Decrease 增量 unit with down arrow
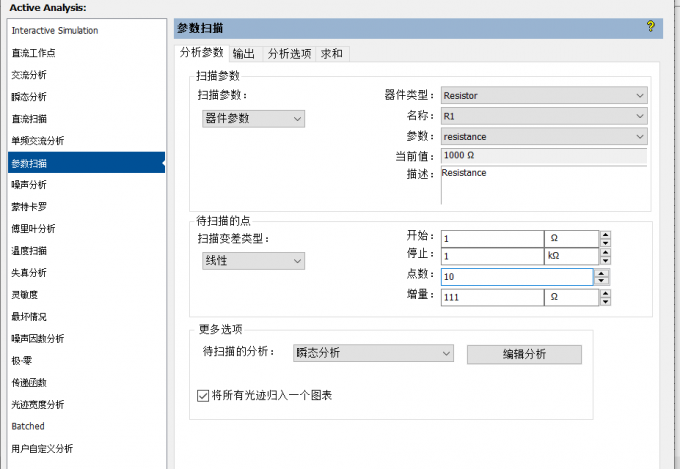Screen dimensions: 680x469 605,302
